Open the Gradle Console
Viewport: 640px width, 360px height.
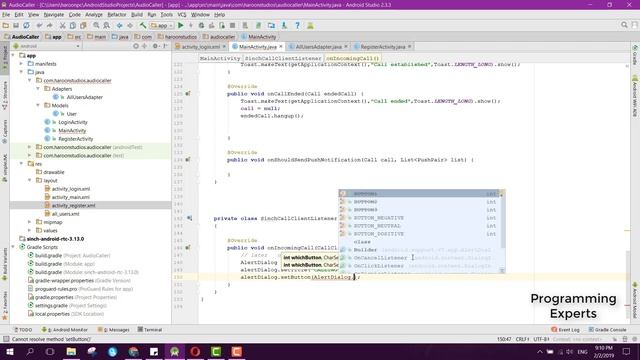click(x=608, y=330)
